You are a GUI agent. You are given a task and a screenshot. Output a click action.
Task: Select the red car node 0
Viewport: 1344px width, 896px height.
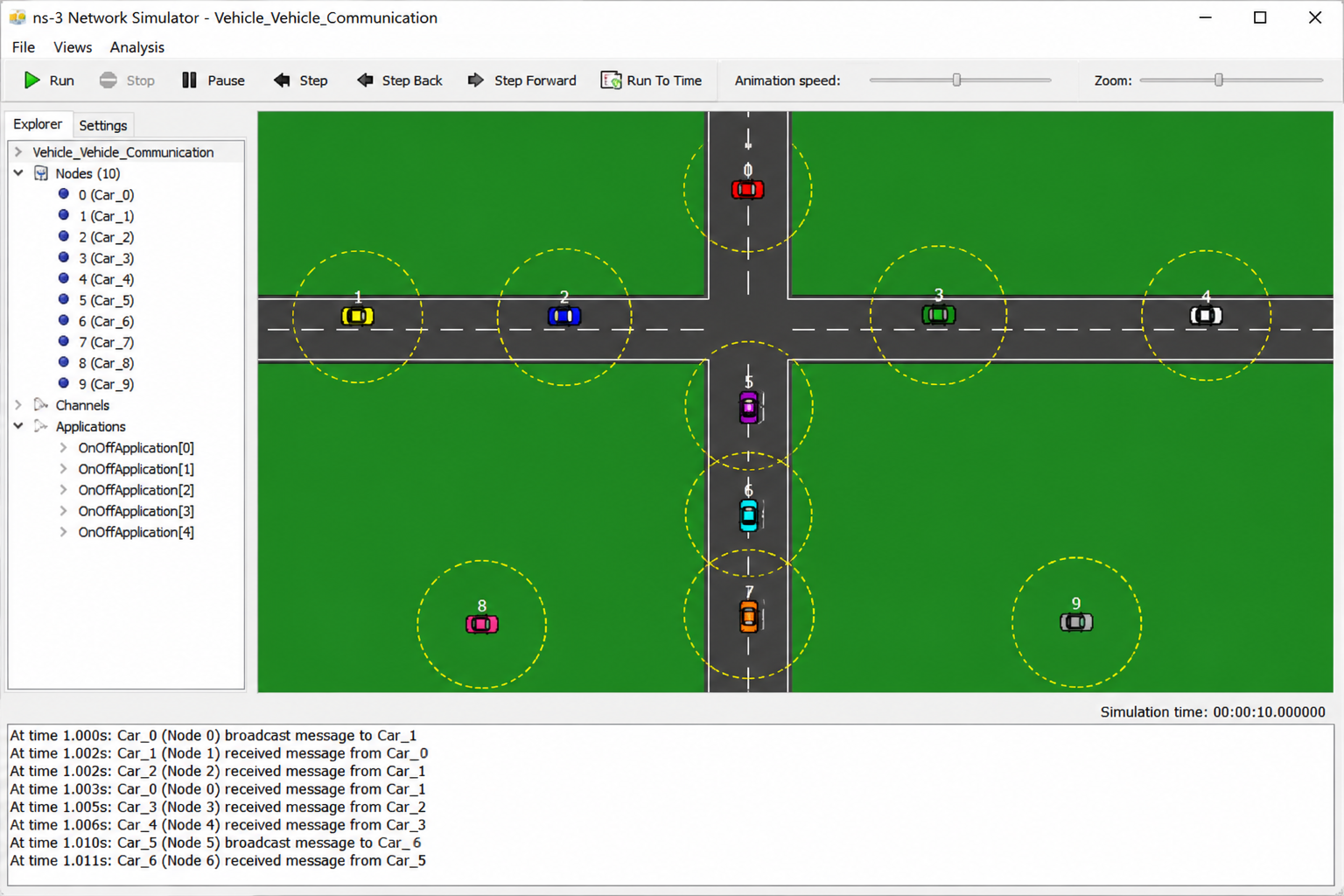(x=747, y=190)
